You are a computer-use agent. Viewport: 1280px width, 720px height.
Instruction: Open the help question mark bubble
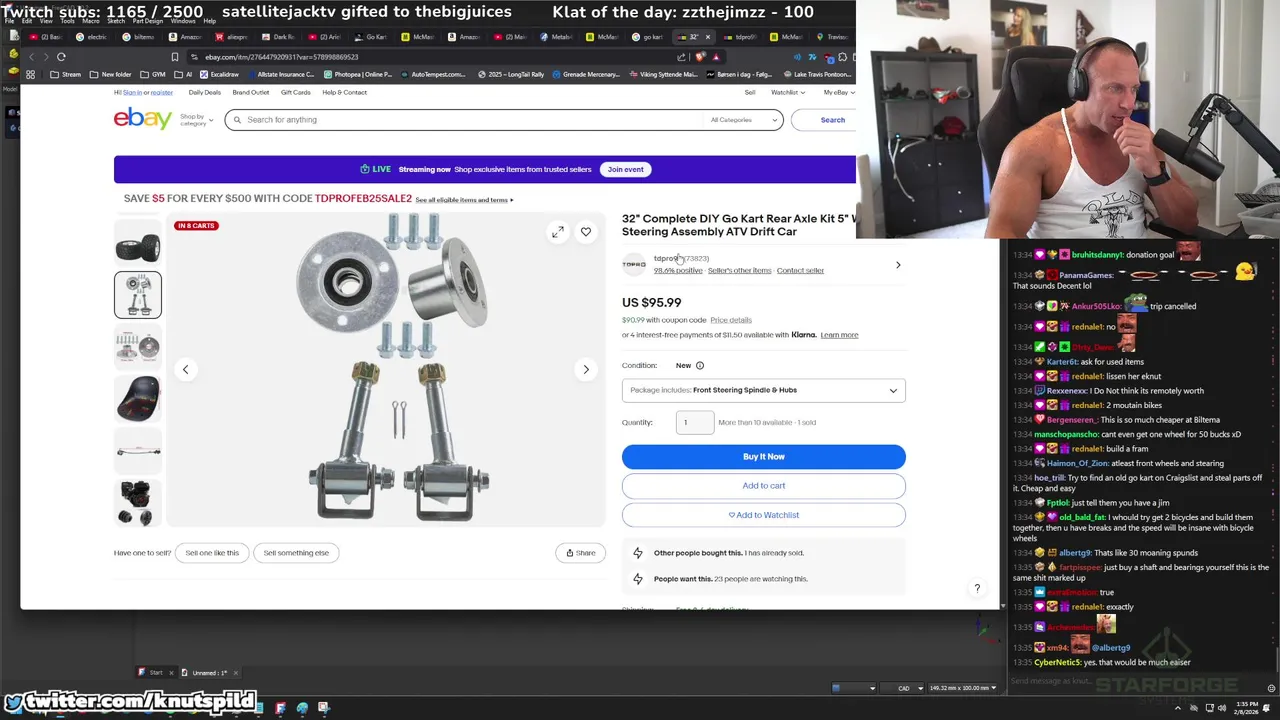pos(977,589)
